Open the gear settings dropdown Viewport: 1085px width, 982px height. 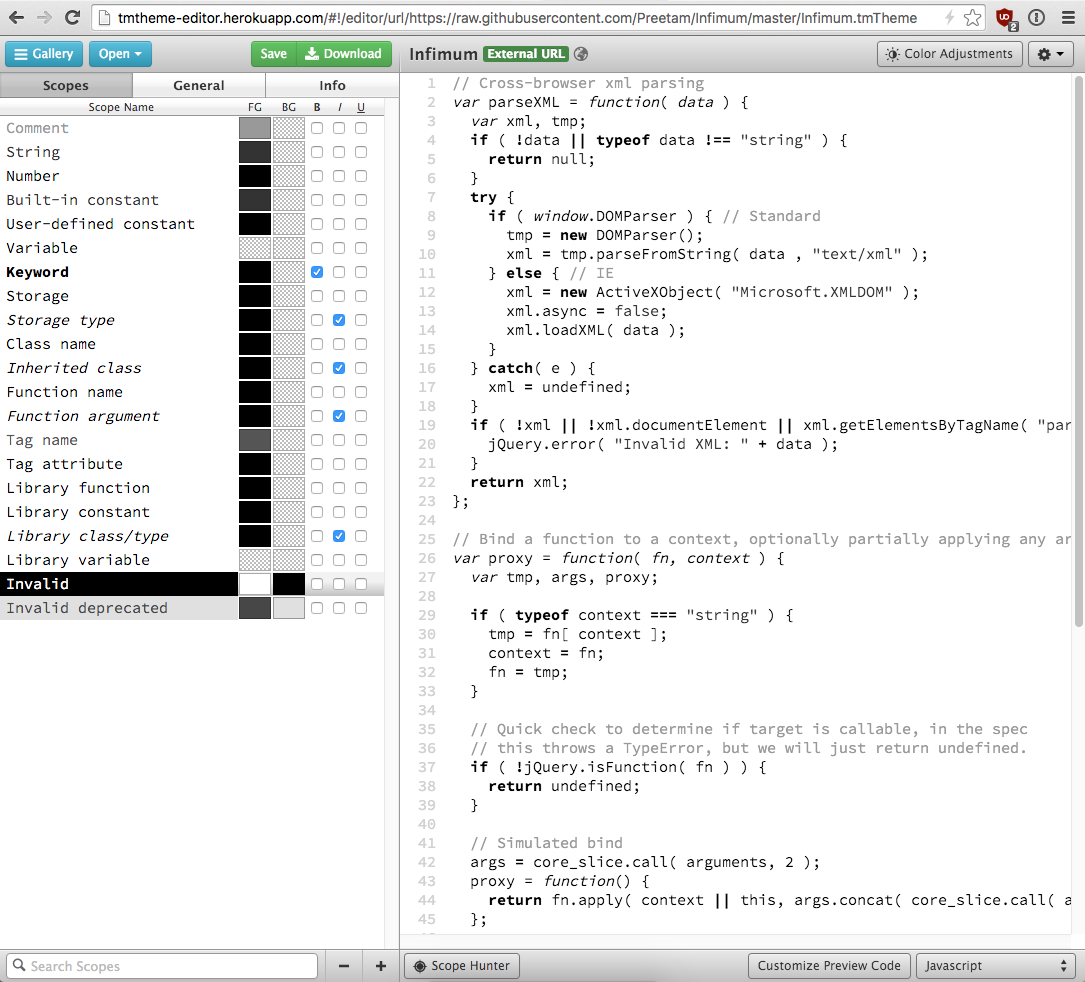coord(1051,54)
